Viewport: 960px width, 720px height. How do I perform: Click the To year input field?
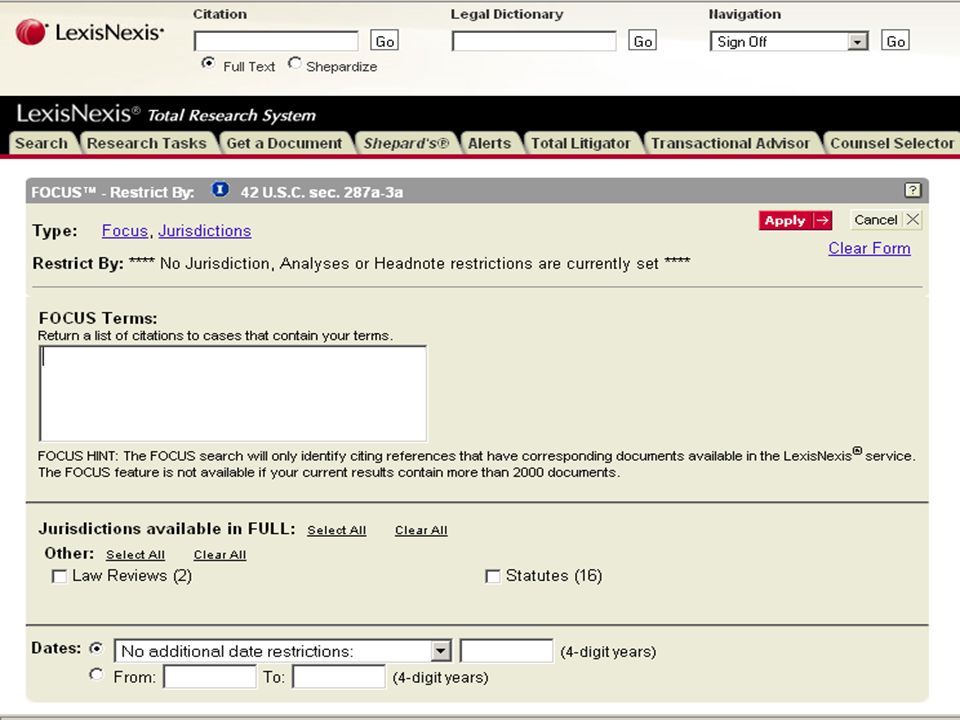pos(339,677)
